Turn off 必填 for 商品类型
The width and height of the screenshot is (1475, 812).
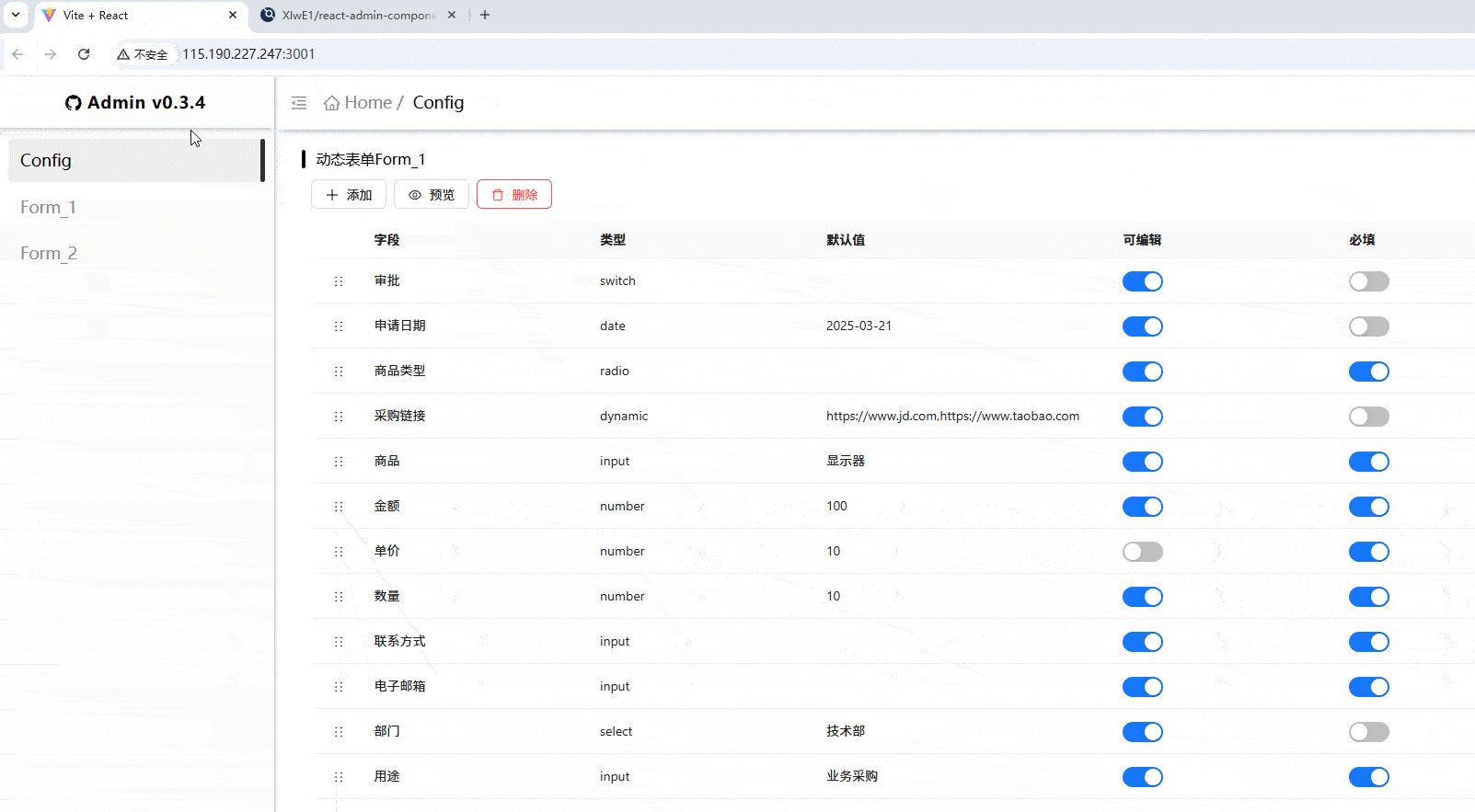(x=1369, y=372)
